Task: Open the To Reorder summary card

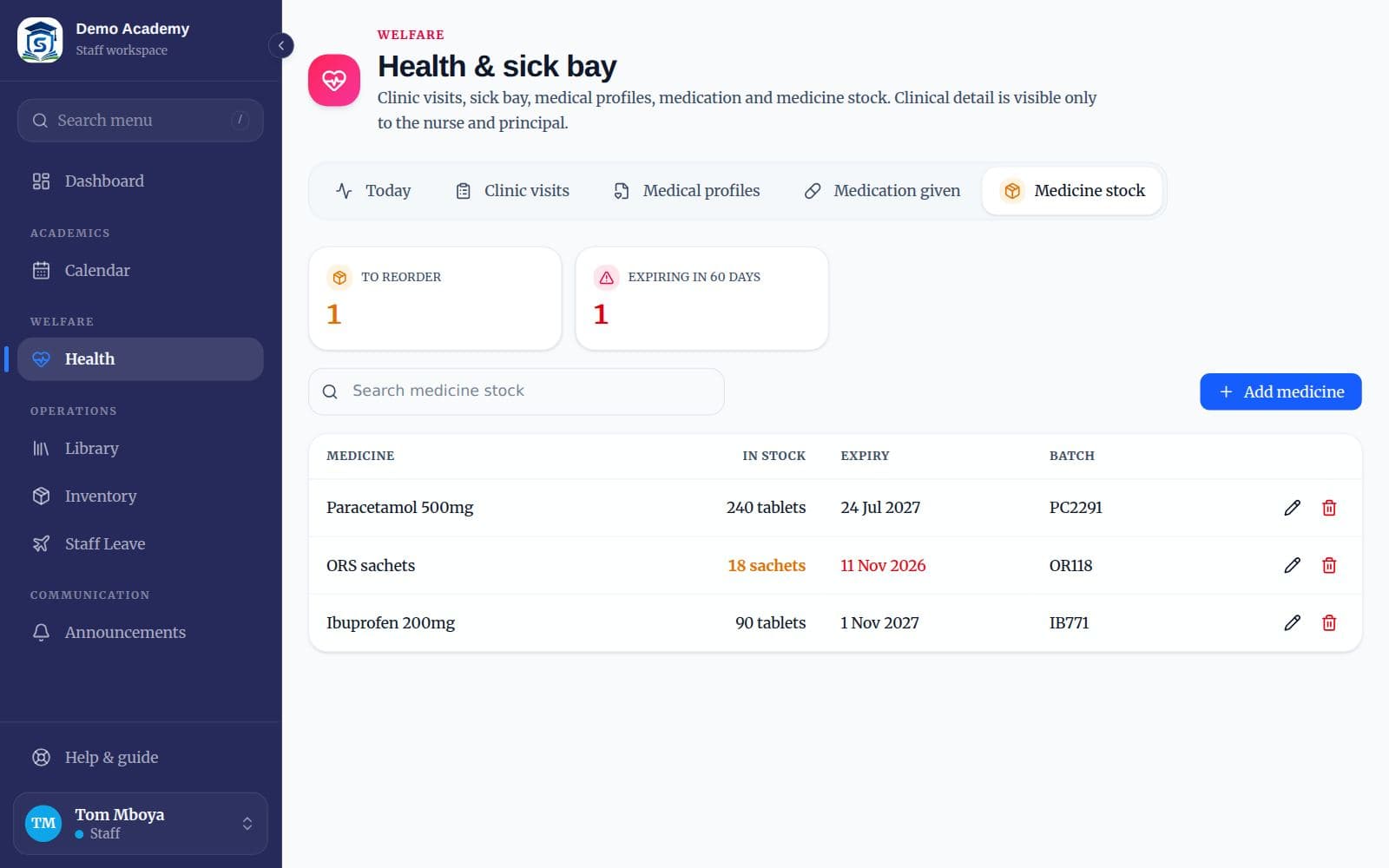Action: 435,299
